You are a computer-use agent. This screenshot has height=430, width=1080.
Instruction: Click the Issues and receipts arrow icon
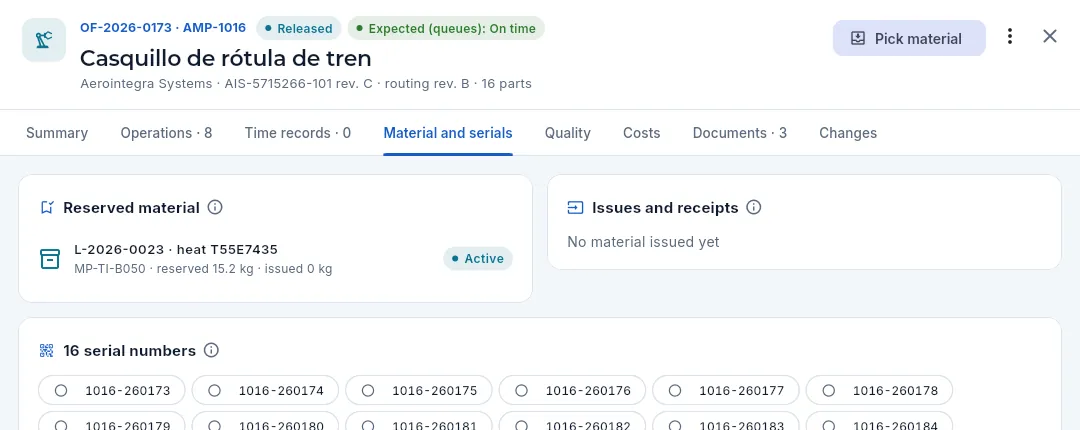click(x=575, y=207)
